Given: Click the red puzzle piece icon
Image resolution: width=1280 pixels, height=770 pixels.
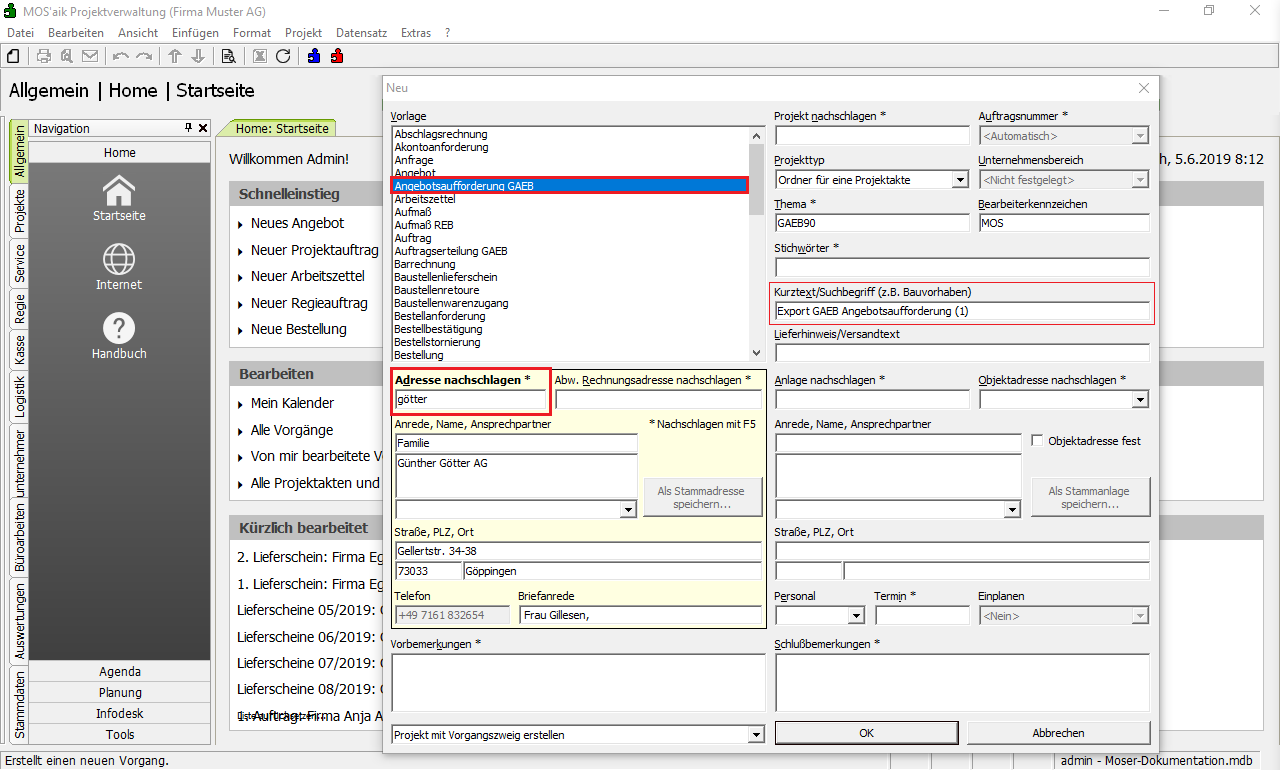Looking at the screenshot, I should 337,56.
